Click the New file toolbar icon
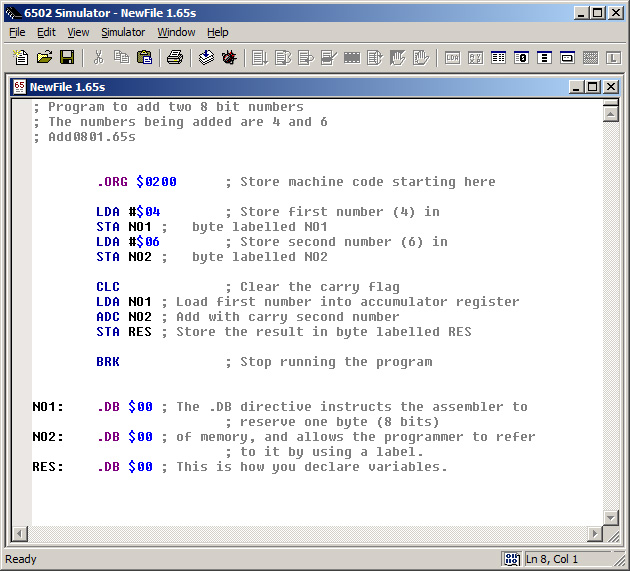 pos(22,58)
